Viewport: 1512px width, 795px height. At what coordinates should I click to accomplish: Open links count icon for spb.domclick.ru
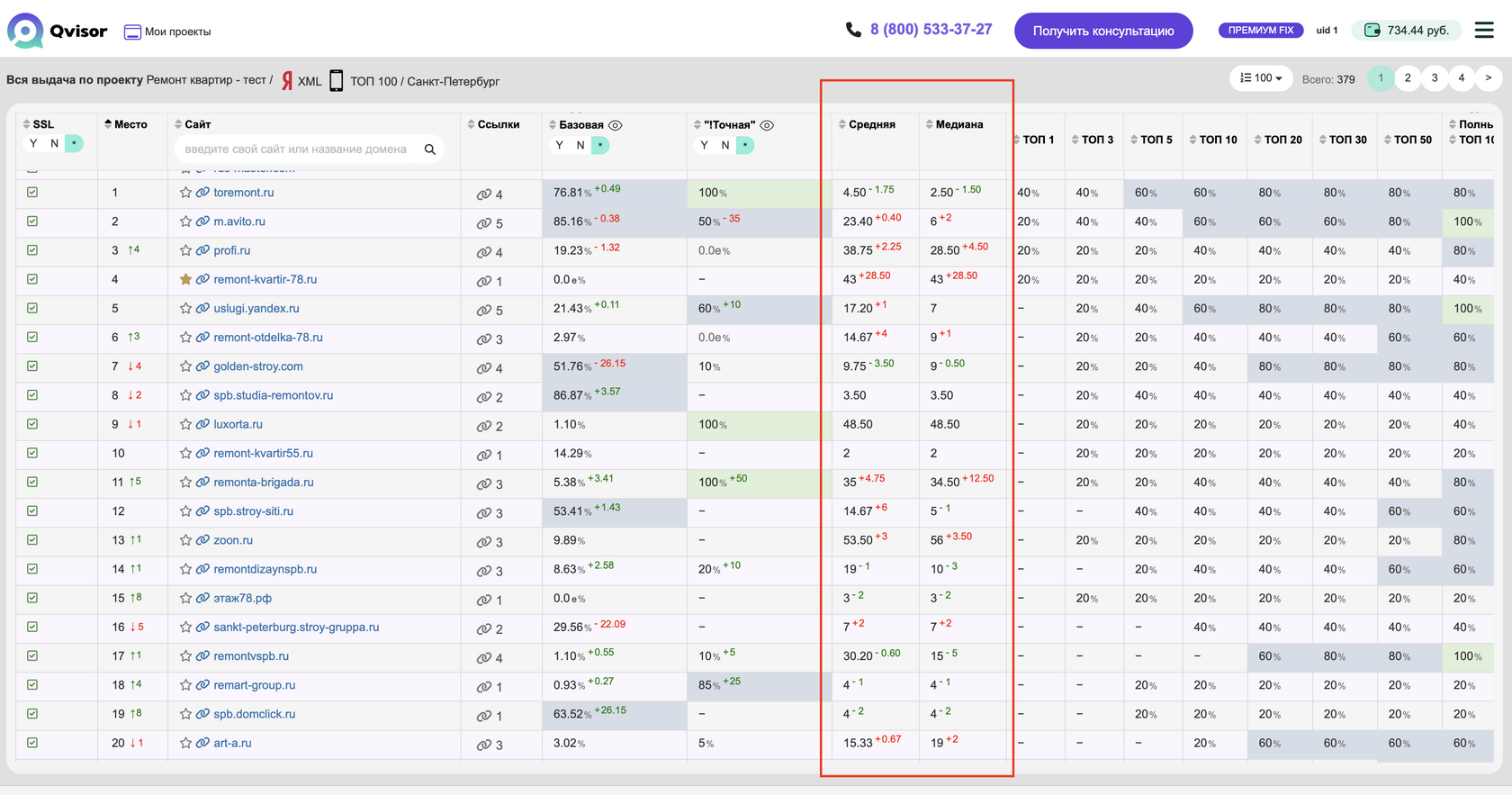[484, 716]
